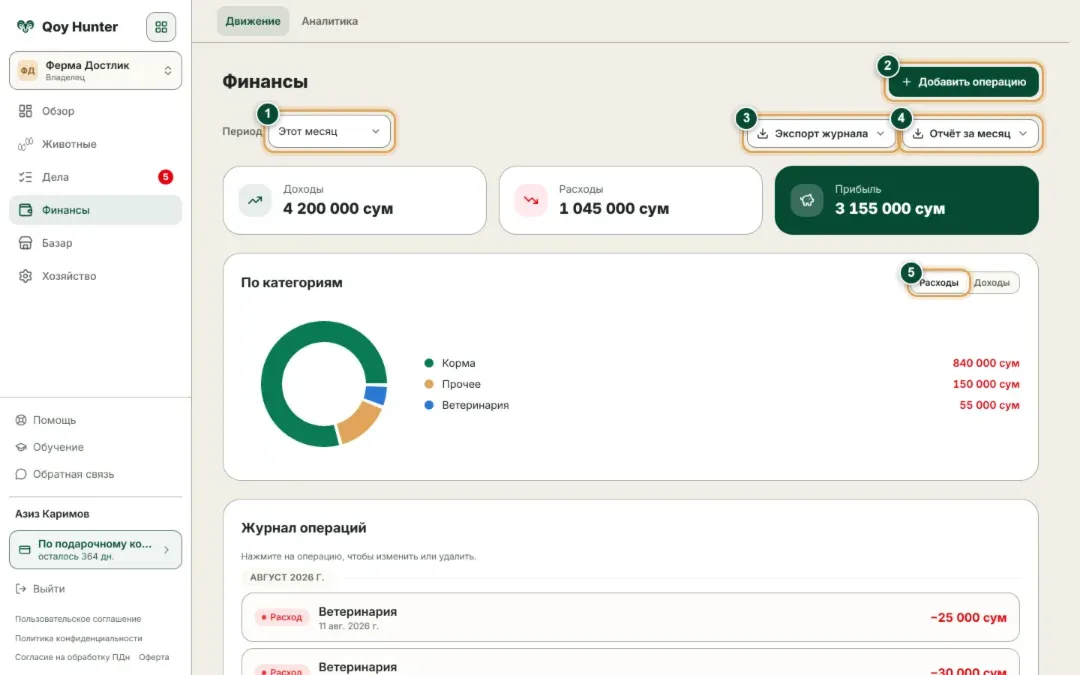Open the grid apps button beside Qoy Hunter

click(161, 27)
